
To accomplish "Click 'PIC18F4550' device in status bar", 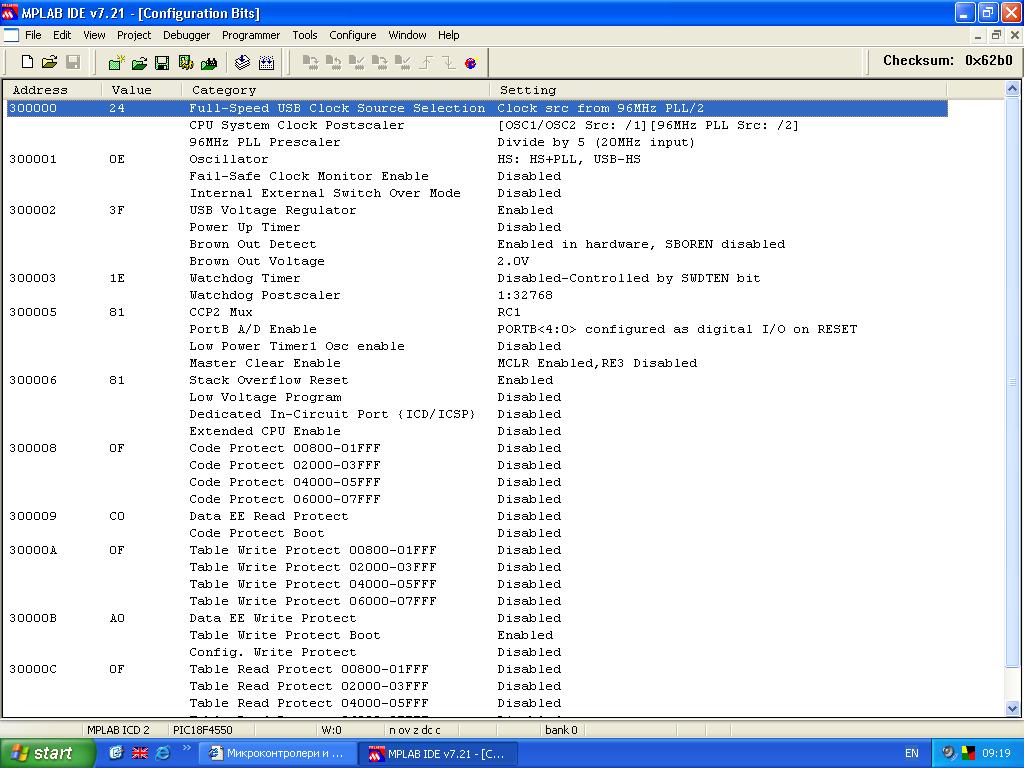I will (202, 730).
